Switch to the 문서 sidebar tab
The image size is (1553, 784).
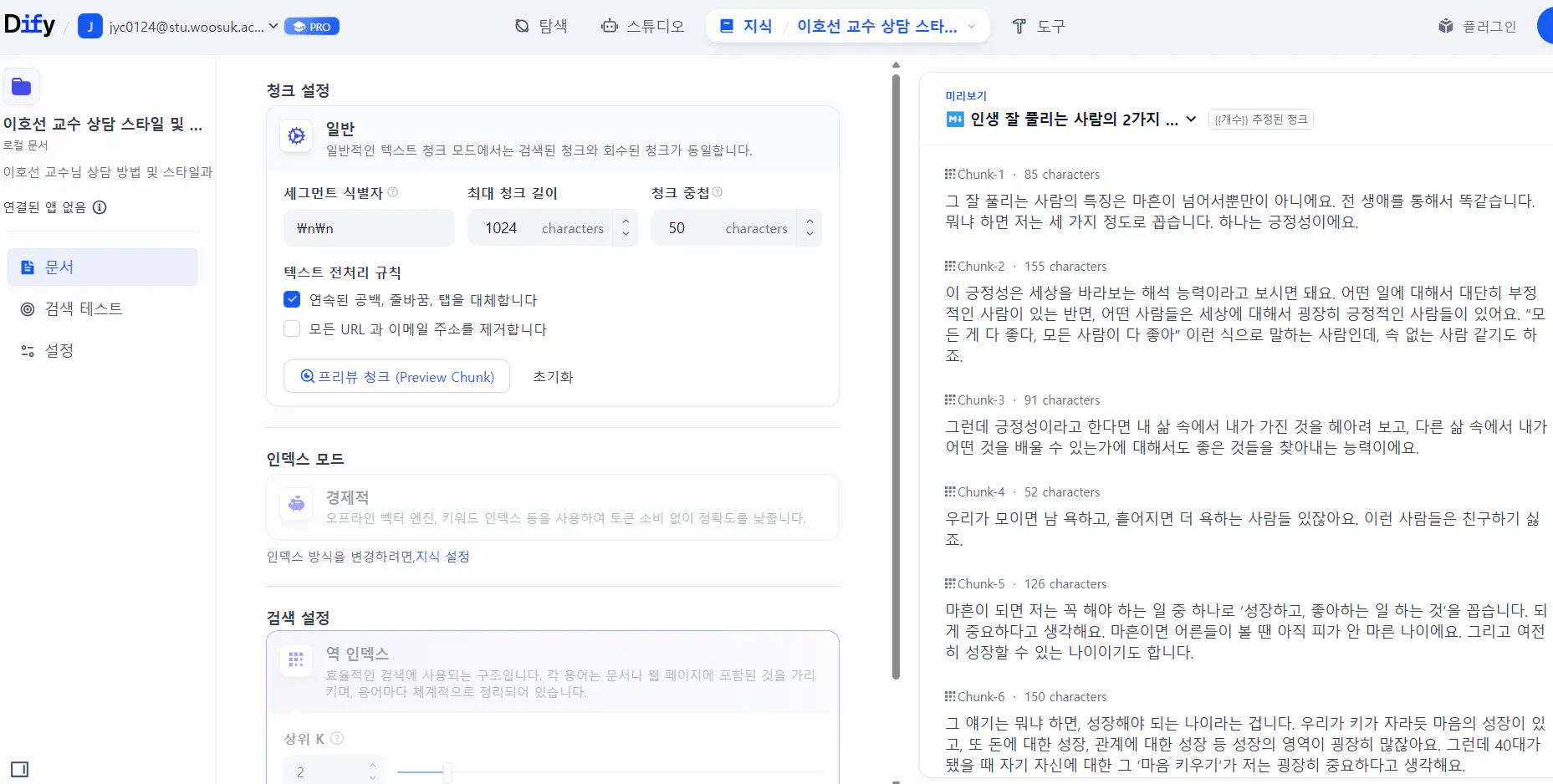coord(60,267)
